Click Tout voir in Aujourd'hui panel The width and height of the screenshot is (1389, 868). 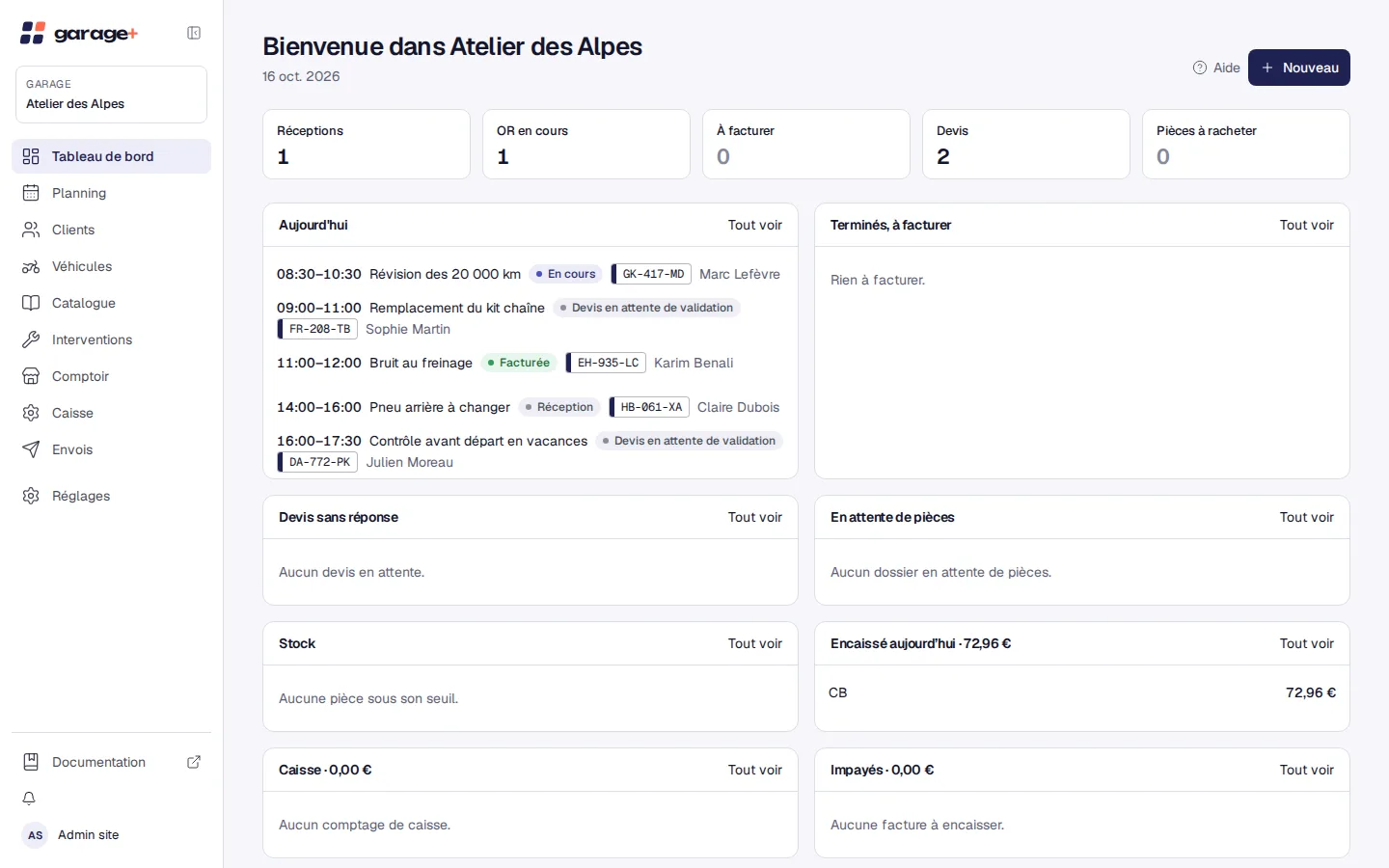pos(755,225)
